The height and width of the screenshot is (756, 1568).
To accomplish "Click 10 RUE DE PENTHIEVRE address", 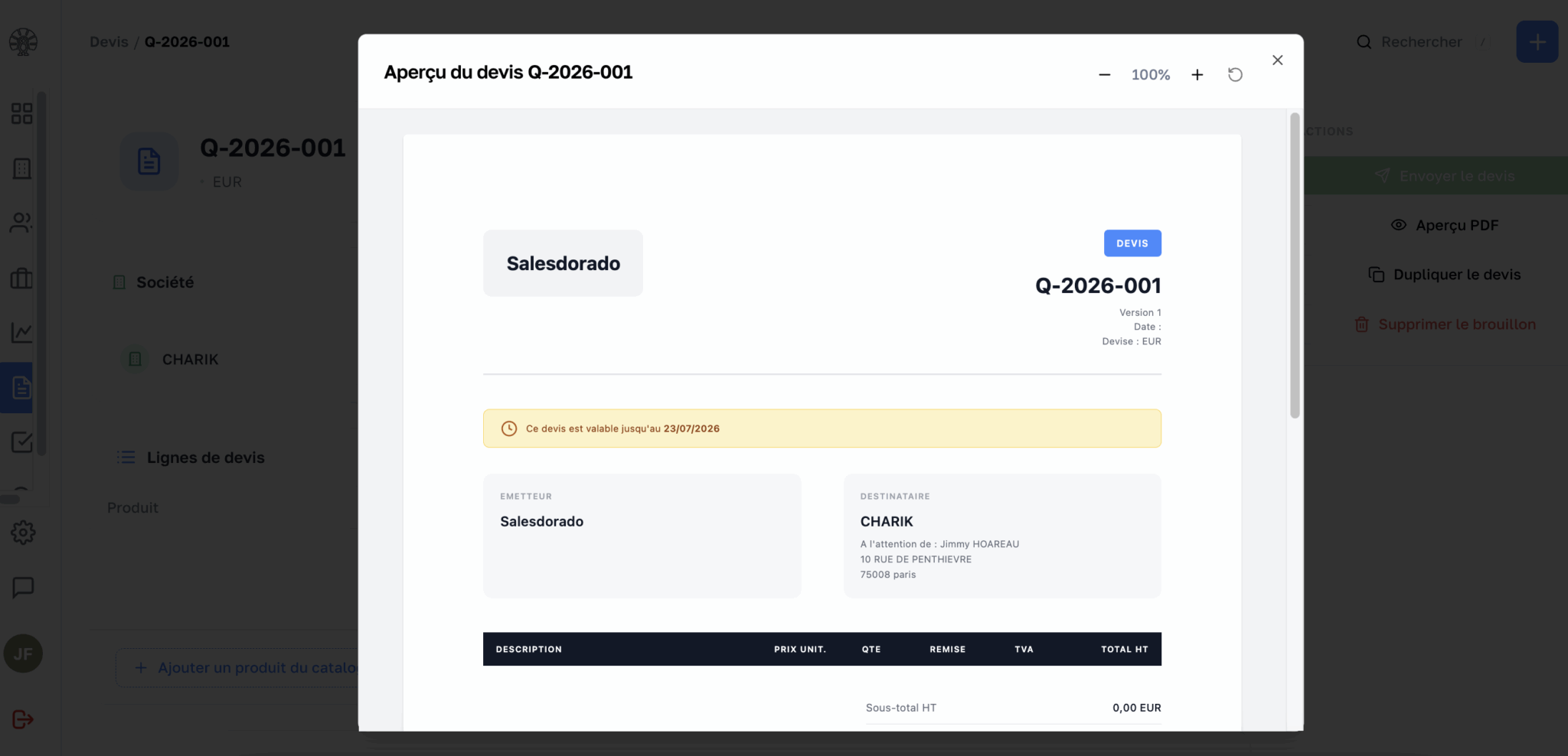I will (x=916, y=559).
